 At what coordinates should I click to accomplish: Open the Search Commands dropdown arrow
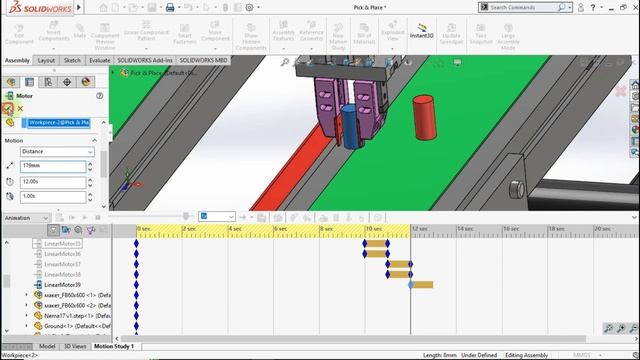tap(569, 7)
